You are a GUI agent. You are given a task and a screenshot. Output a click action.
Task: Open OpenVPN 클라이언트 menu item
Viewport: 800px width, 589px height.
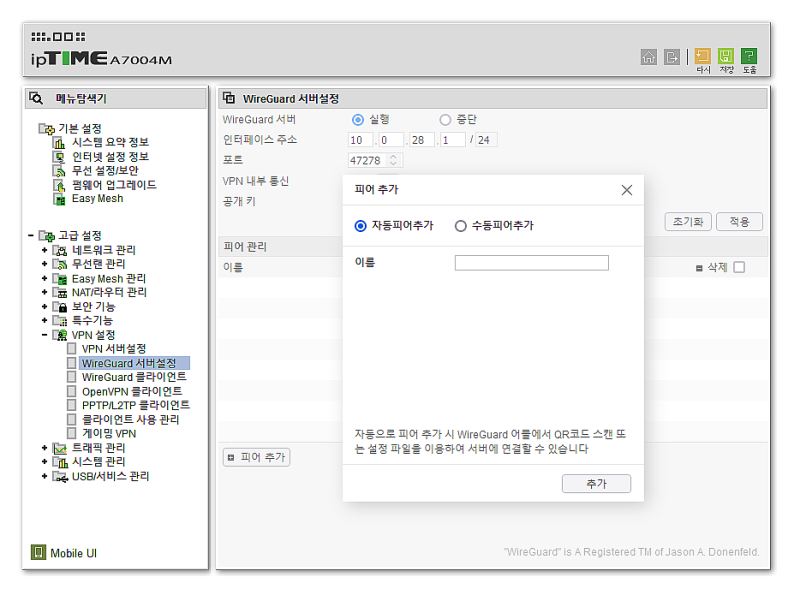132,391
